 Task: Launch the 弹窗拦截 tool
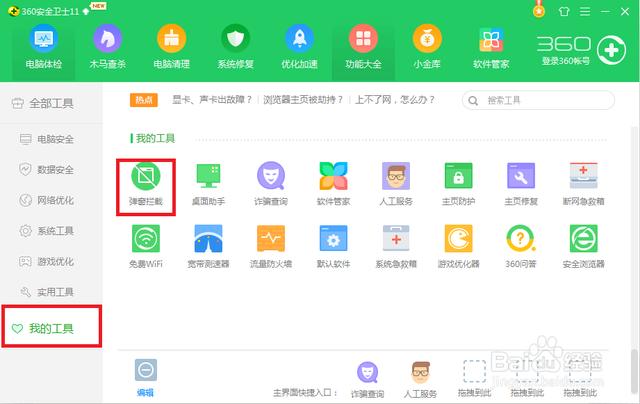tap(146, 184)
